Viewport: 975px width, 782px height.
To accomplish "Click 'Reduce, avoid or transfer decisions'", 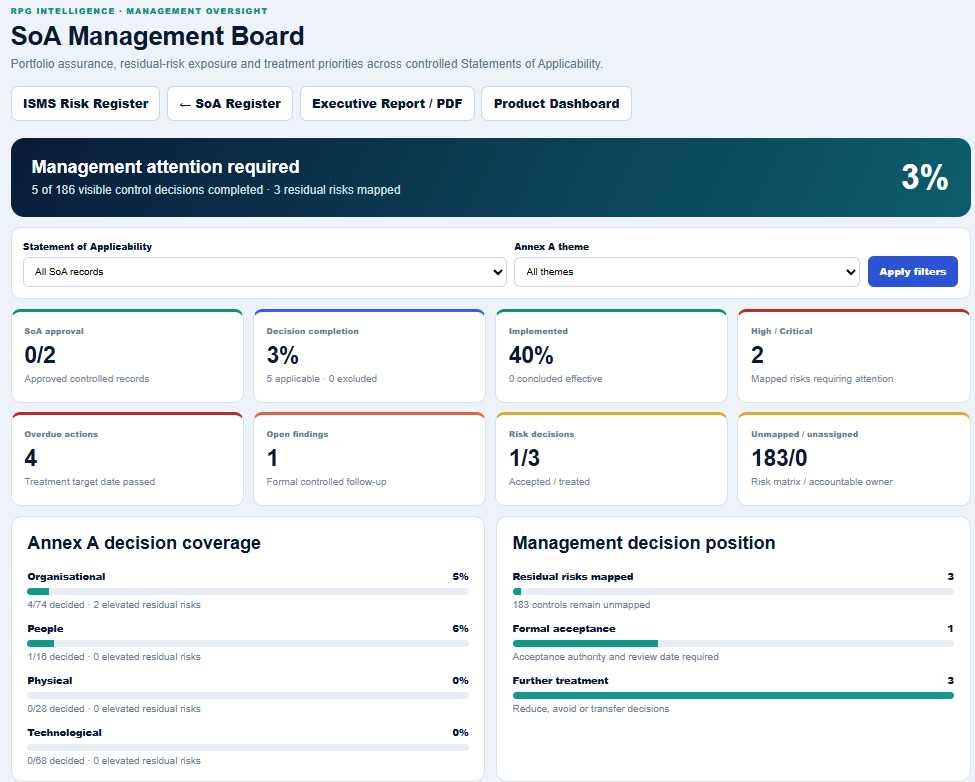I will click(591, 709).
